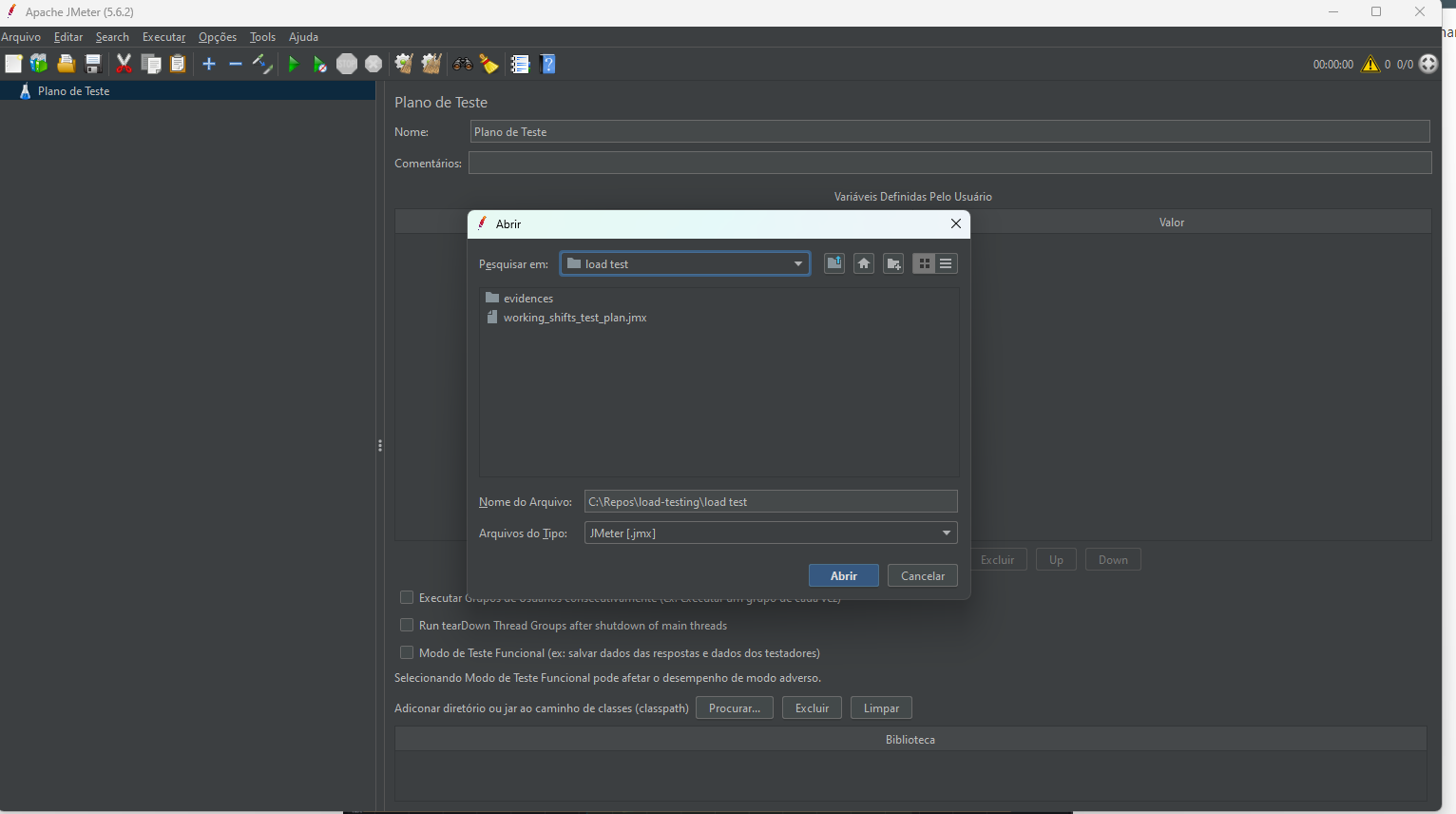Click the Home folder icon in dialog
The height and width of the screenshot is (814, 1456).
coord(863,263)
